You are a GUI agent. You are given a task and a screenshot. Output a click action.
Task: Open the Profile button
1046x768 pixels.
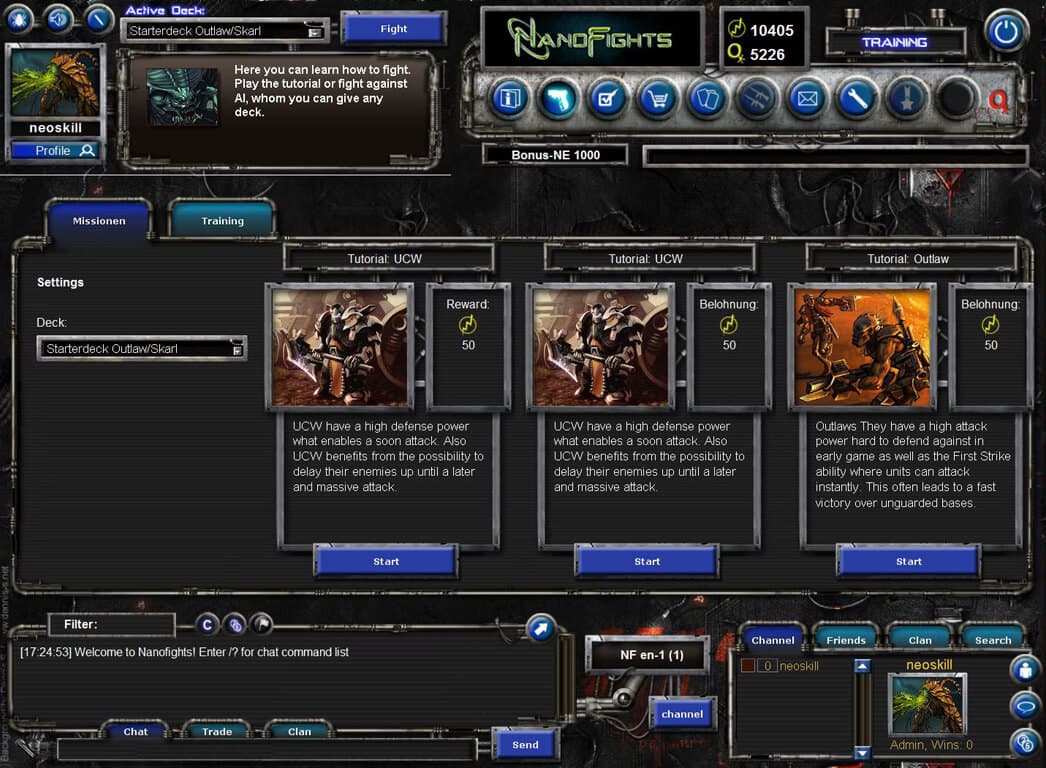[55, 151]
